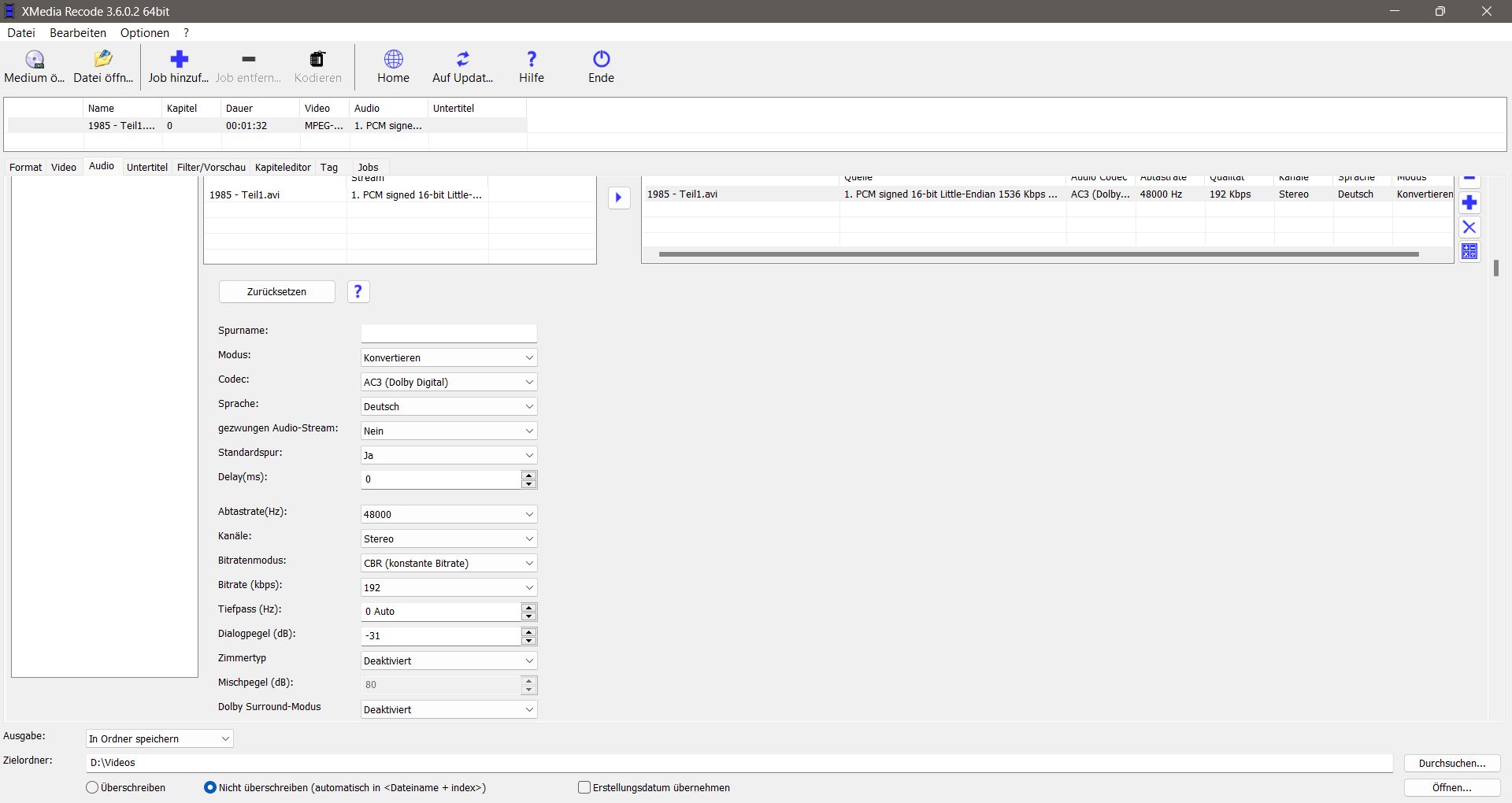1512x803 pixels.
Task: Click the blue arrow to add stream
Action: pos(619,198)
